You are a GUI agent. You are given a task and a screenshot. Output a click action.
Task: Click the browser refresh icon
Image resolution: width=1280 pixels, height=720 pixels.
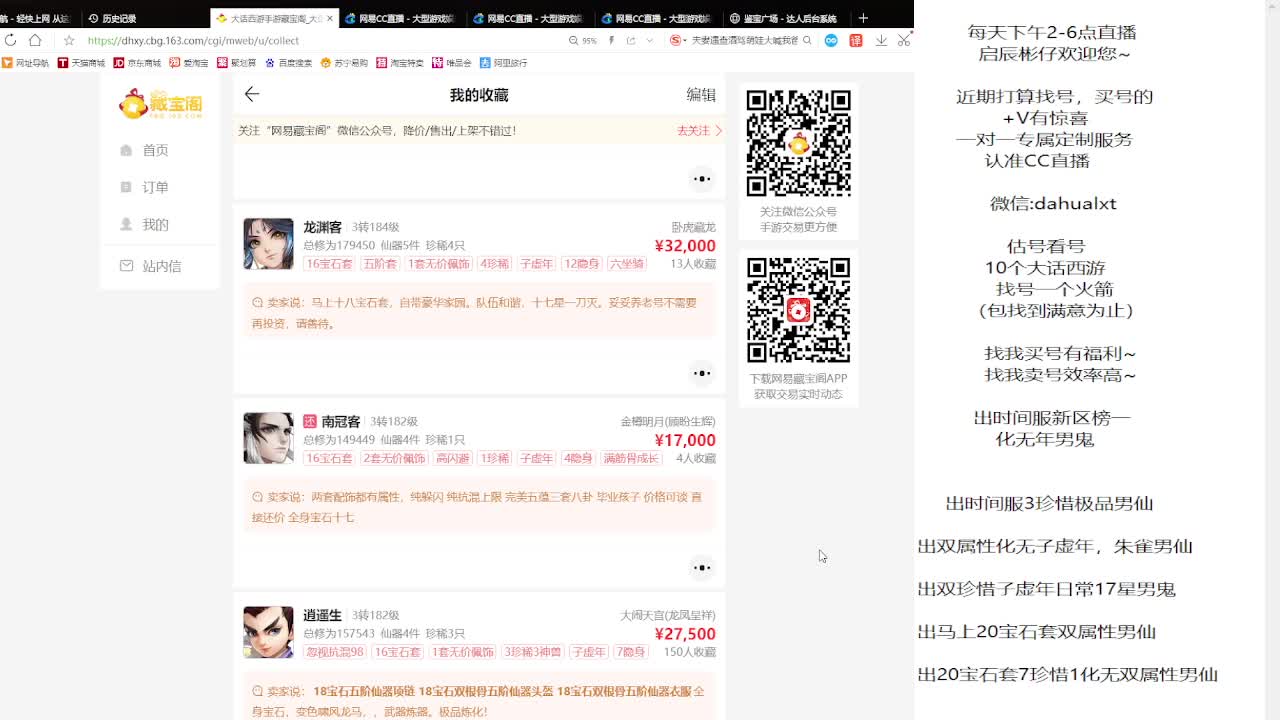[10, 40]
